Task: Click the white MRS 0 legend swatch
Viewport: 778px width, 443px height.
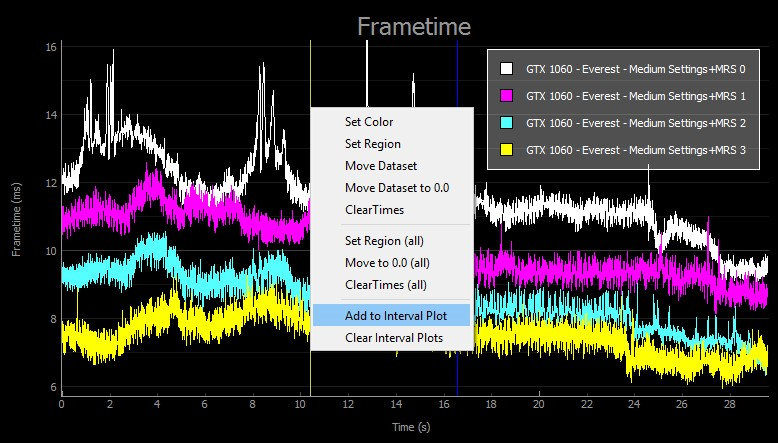Action: [507, 69]
